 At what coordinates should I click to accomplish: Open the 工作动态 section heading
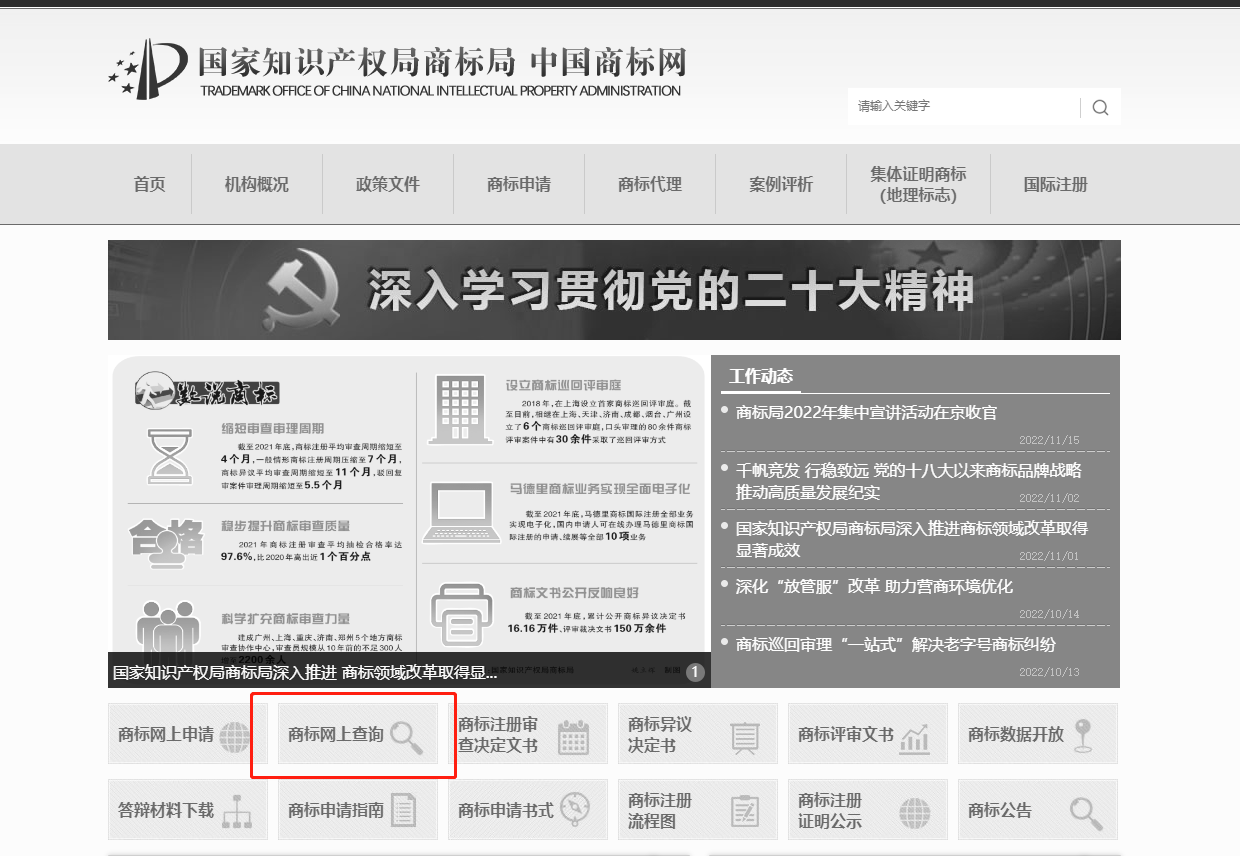coord(760,377)
